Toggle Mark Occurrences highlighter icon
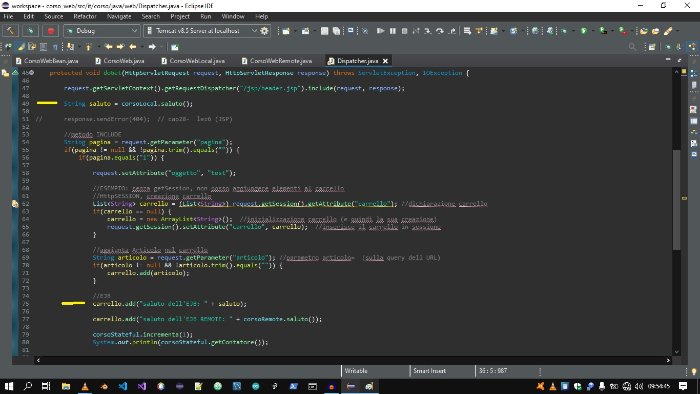700x394 pixels. [21, 46]
